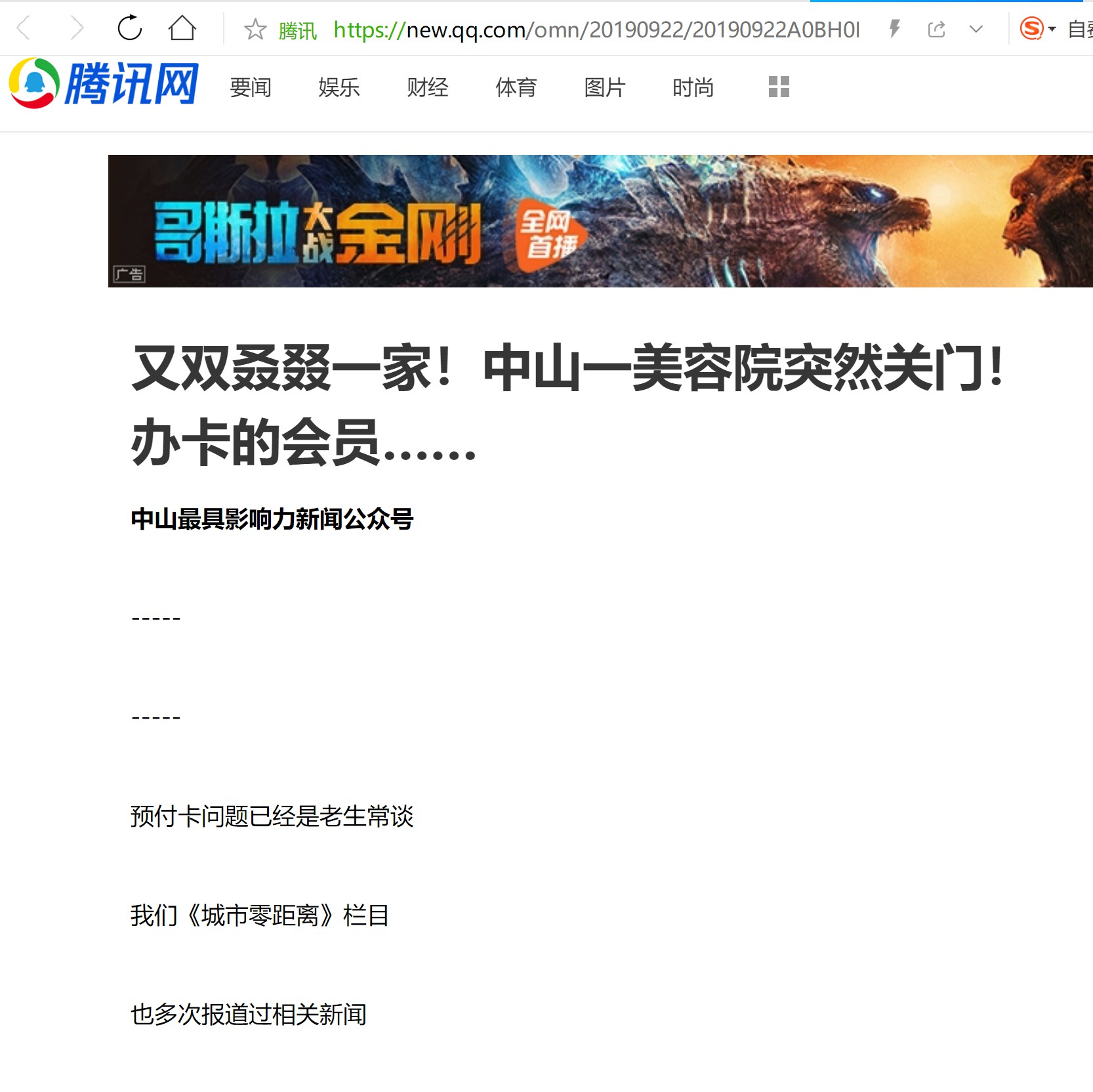Image resolution: width=1093 pixels, height=1092 pixels.
Task: Expand the address bar dropdown chevron
Action: [x=976, y=29]
